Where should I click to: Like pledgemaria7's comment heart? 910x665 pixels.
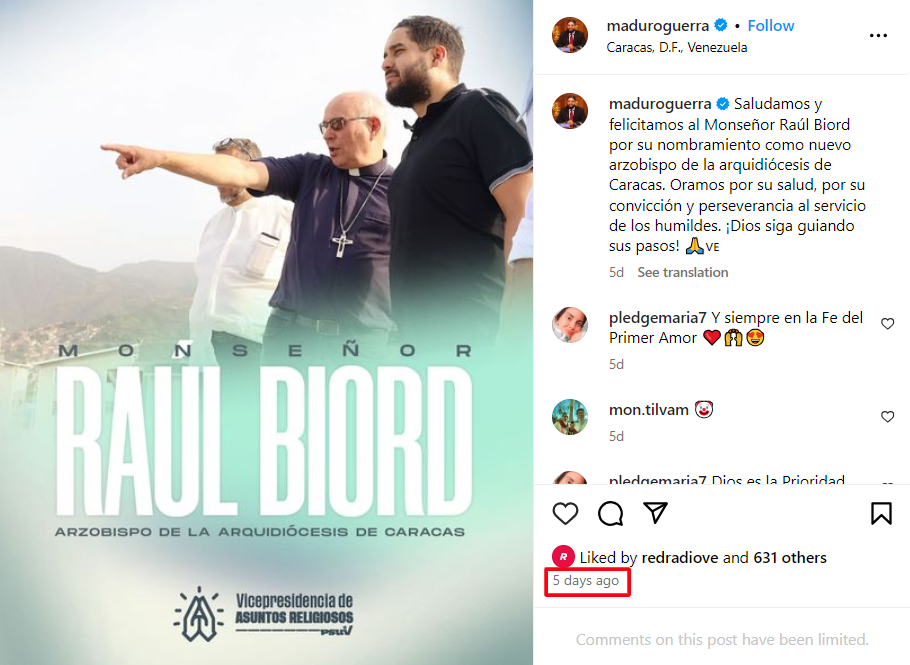887,324
